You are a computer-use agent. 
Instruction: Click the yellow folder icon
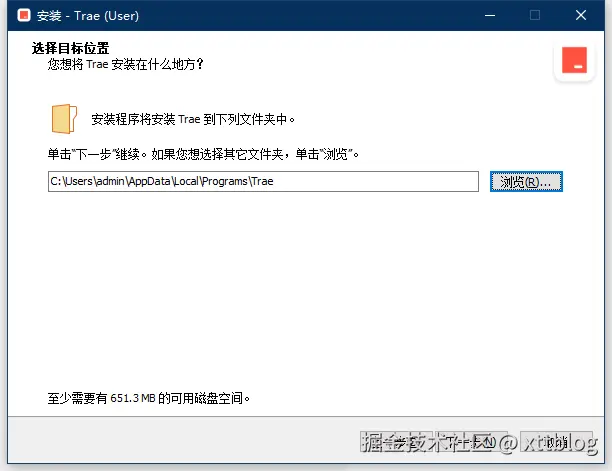(64, 119)
